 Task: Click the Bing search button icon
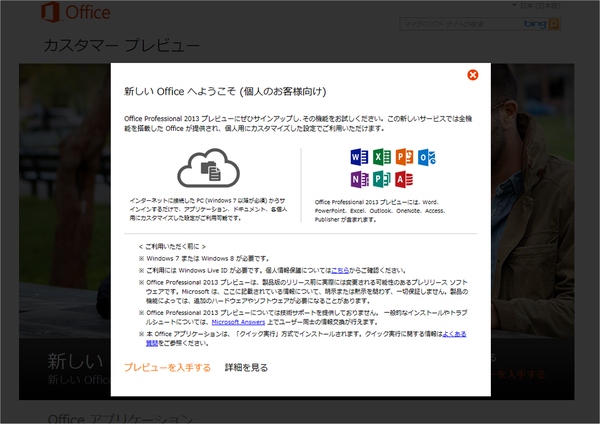(553, 24)
